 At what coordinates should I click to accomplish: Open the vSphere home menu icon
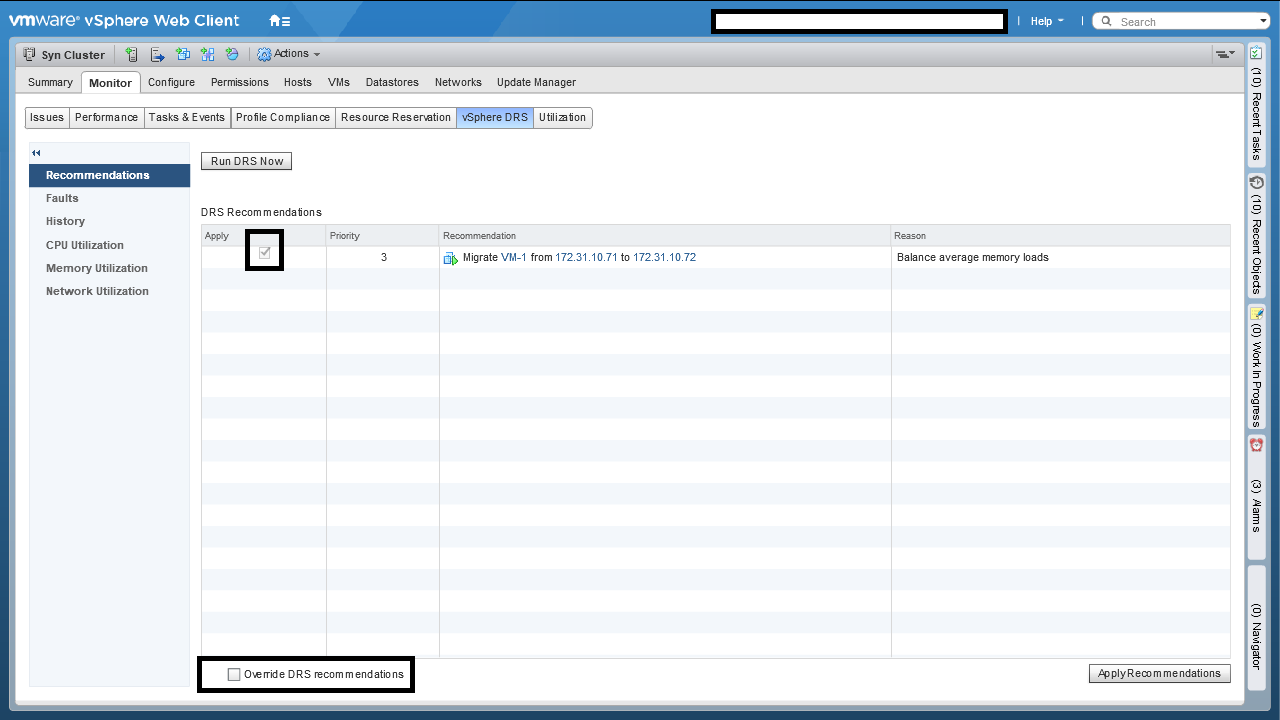tap(279, 21)
